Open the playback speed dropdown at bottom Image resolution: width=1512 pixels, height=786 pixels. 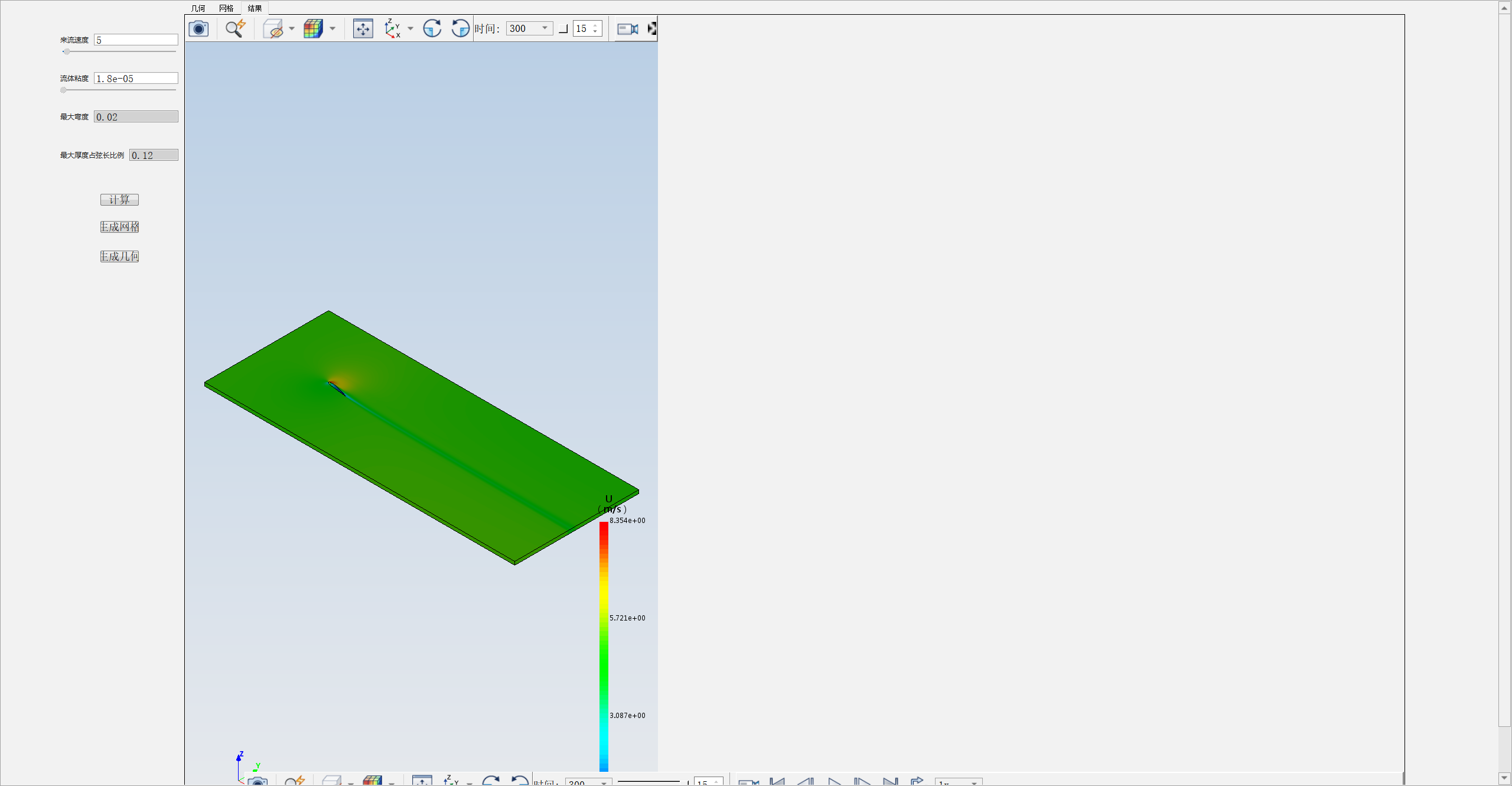[959, 782]
